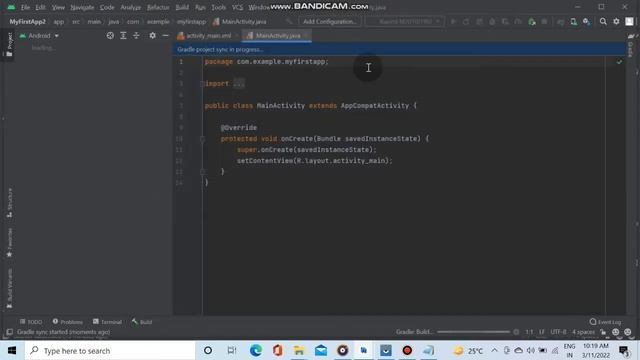
Task: Toggle the Build Variants sidebar button
Action: click(9, 289)
